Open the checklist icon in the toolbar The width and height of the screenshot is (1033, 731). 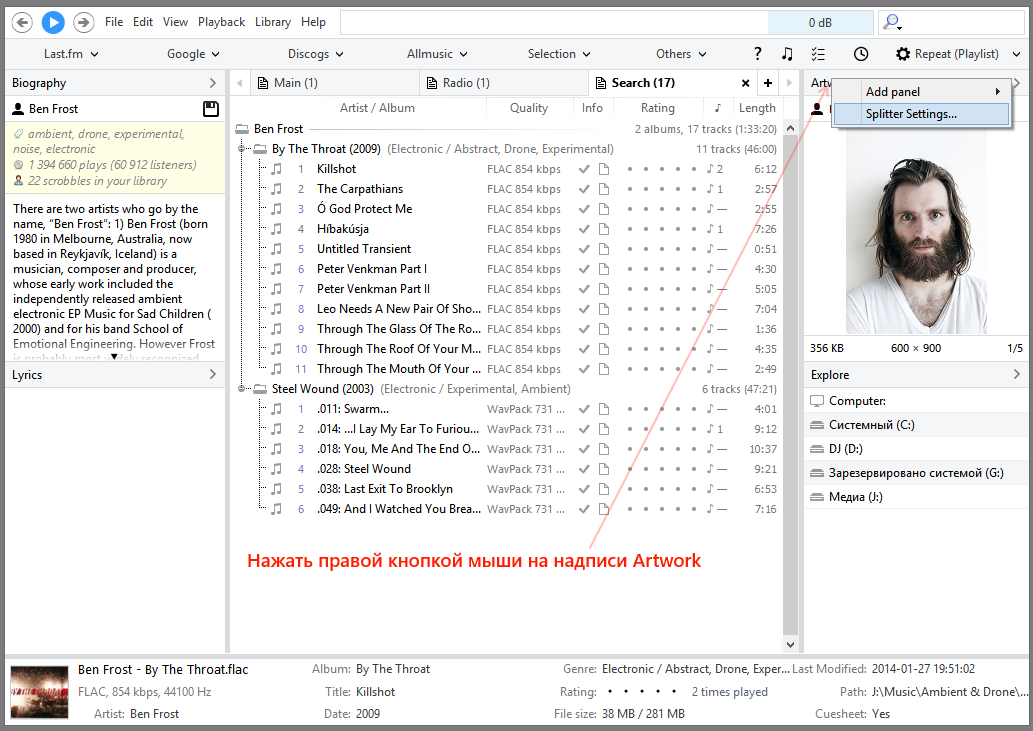pos(819,54)
